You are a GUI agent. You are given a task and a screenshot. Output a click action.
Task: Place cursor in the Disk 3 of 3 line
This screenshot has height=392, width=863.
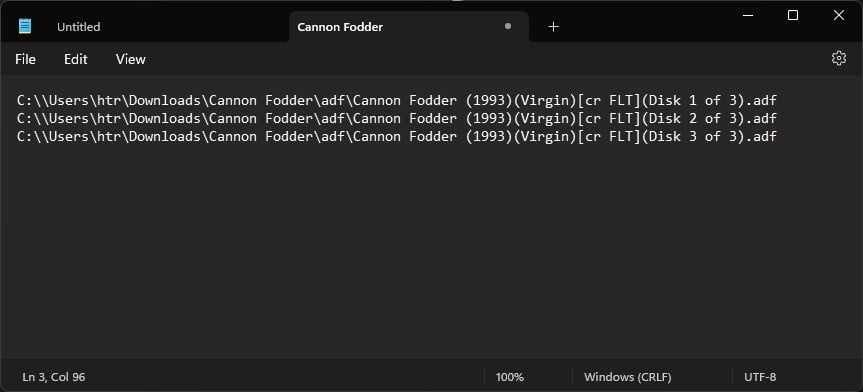[x=397, y=136]
